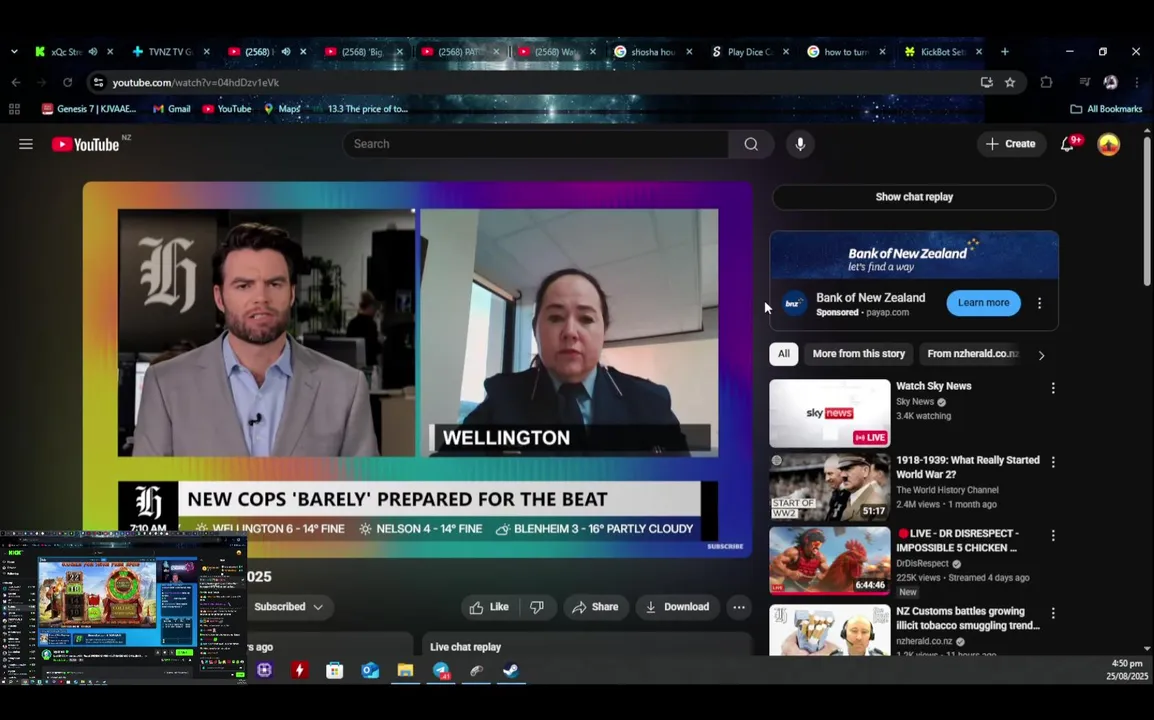
Task: Open Chrome media control icon
Action: (1084, 82)
